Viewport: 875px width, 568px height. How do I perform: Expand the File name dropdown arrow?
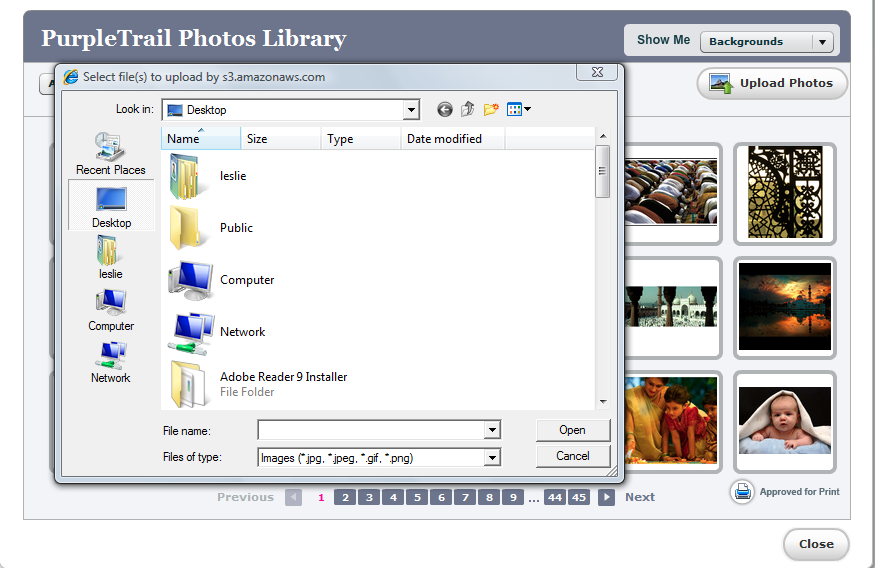tap(492, 430)
